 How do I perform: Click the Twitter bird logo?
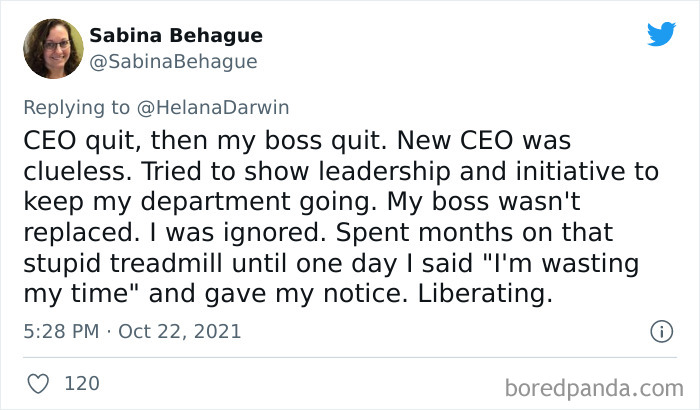pyautogui.click(x=661, y=34)
